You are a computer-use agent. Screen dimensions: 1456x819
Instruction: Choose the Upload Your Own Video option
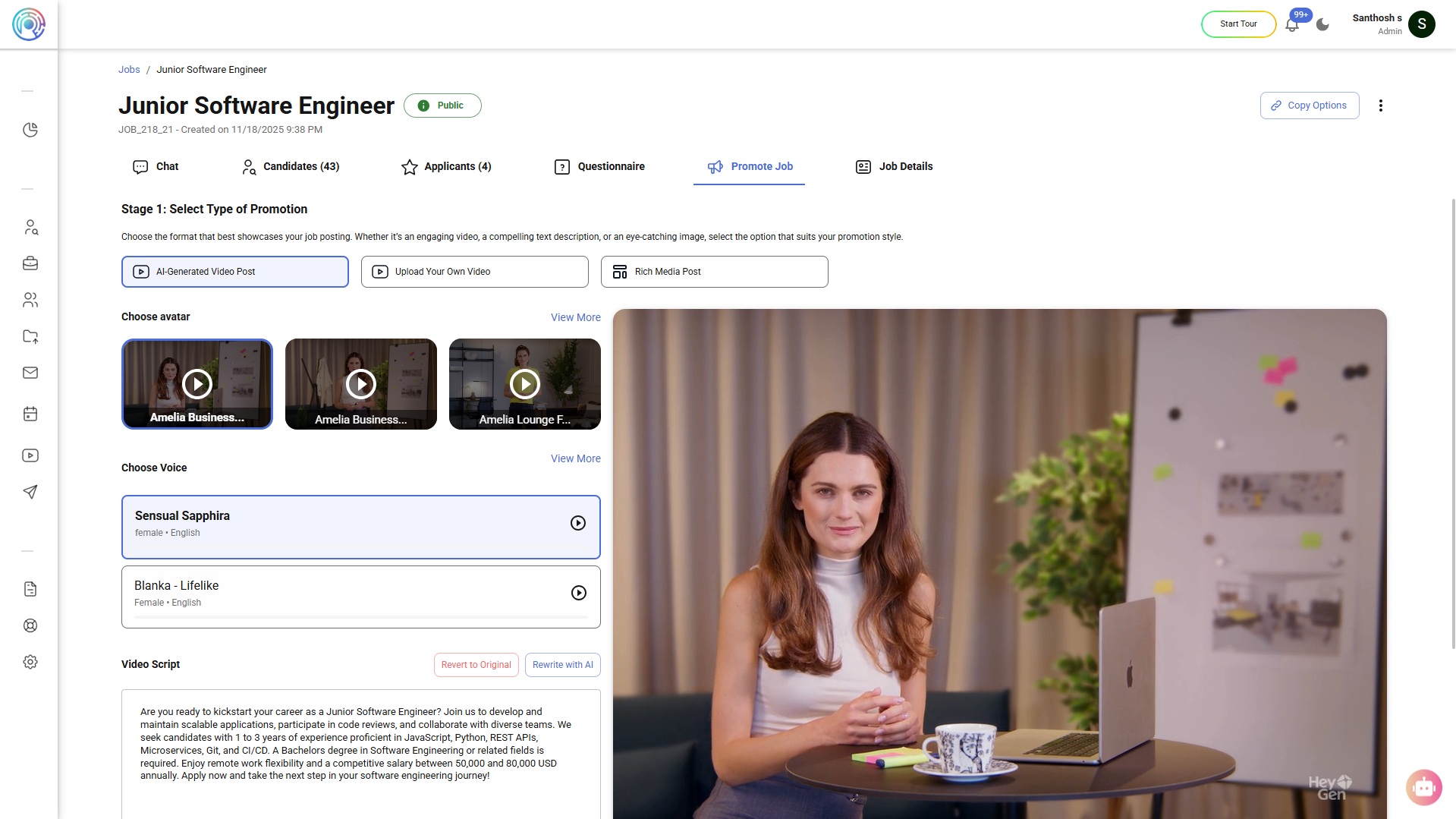[474, 272]
